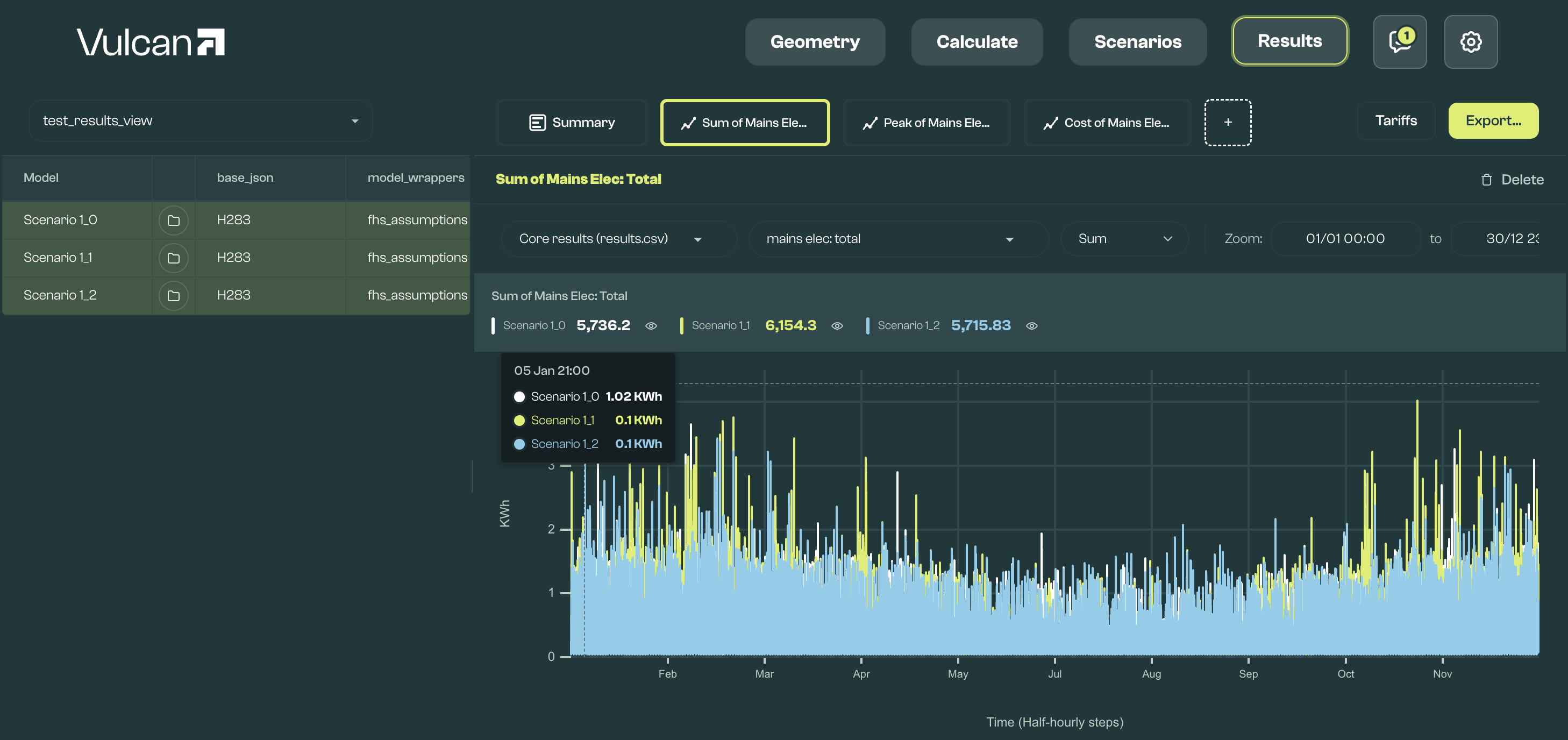
Task: Switch to the Summary tab
Action: pyautogui.click(x=572, y=122)
